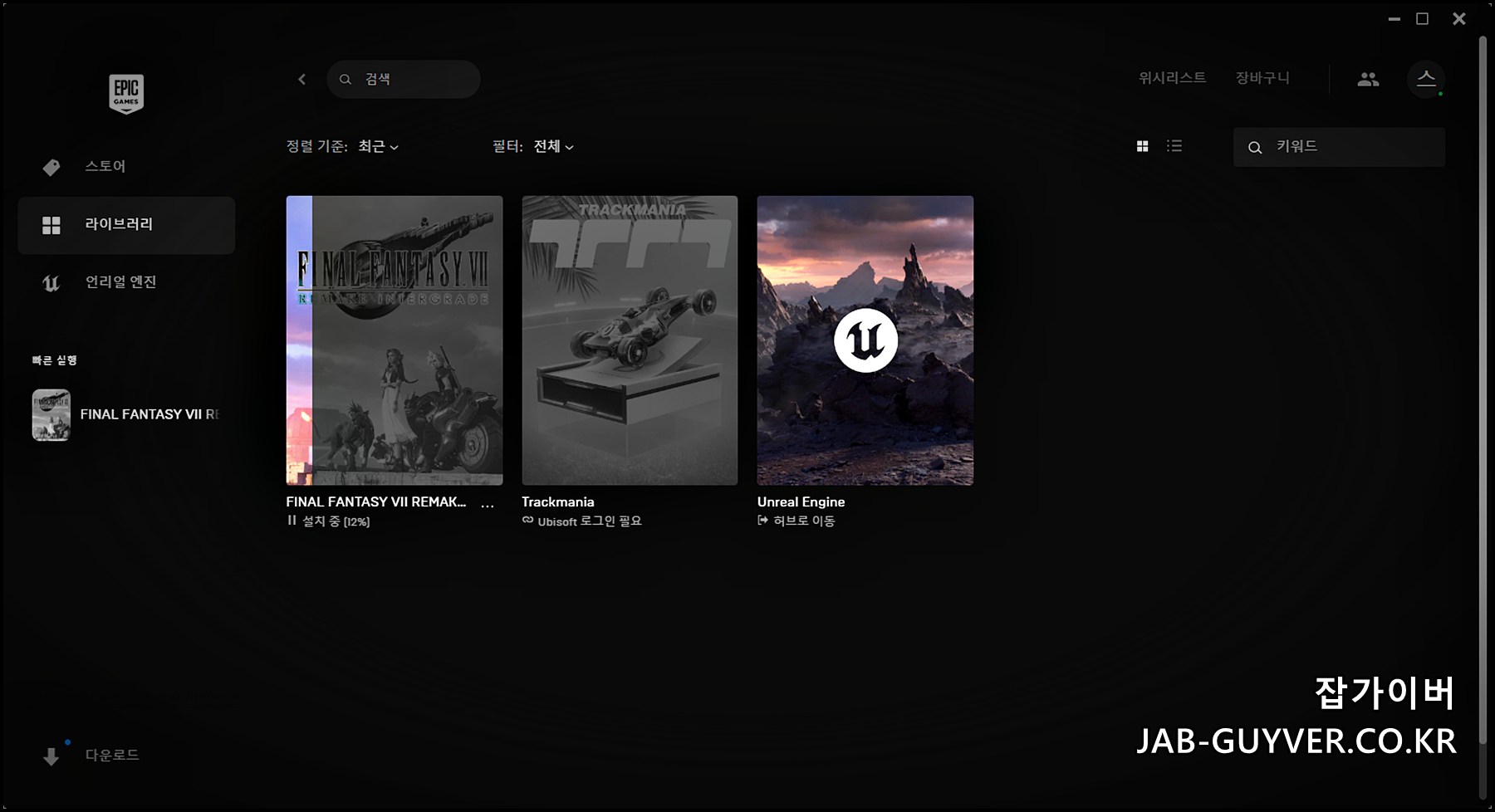Open the 장바구니 cart
Image resolution: width=1495 pixels, height=812 pixels.
pyautogui.click(x=1262, y=78)
